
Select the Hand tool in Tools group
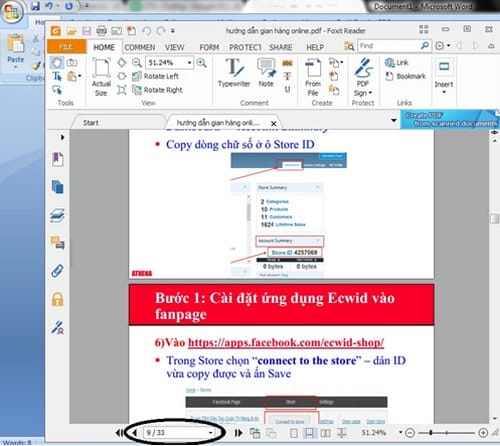(57, 63)
